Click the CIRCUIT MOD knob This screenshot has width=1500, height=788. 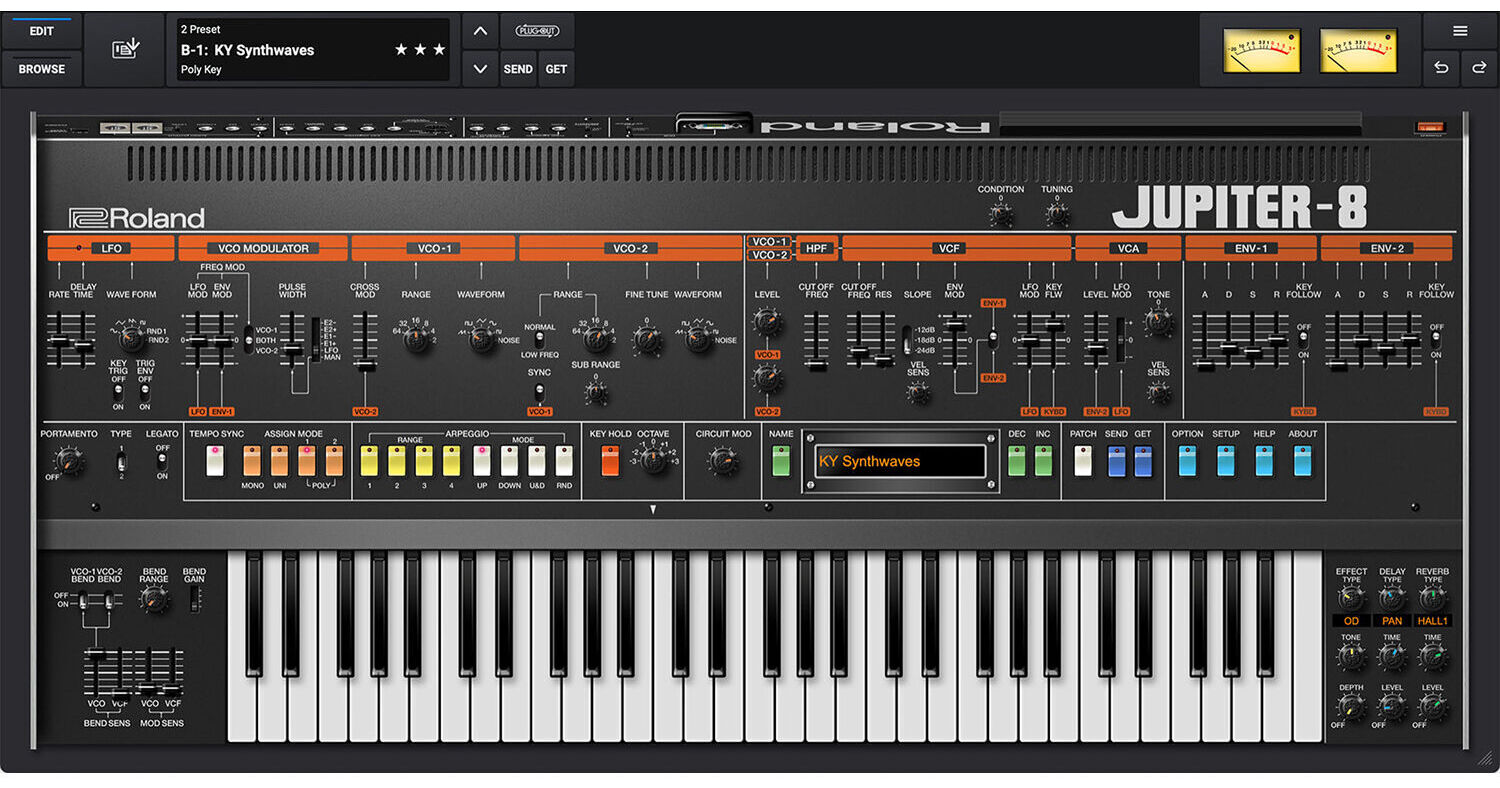[x=721, y=461]
